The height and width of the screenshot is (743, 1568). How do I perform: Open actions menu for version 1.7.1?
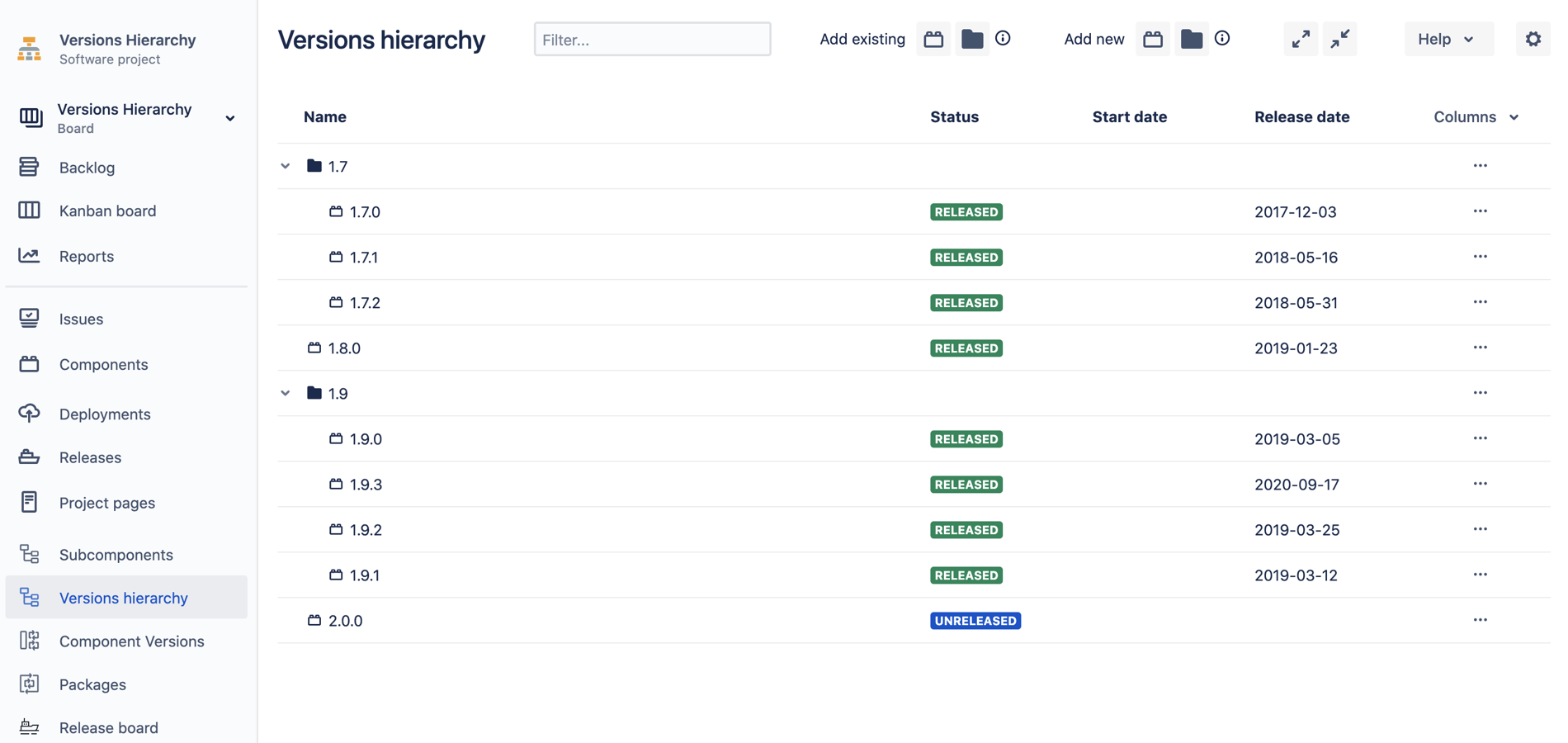point(1481,257)
